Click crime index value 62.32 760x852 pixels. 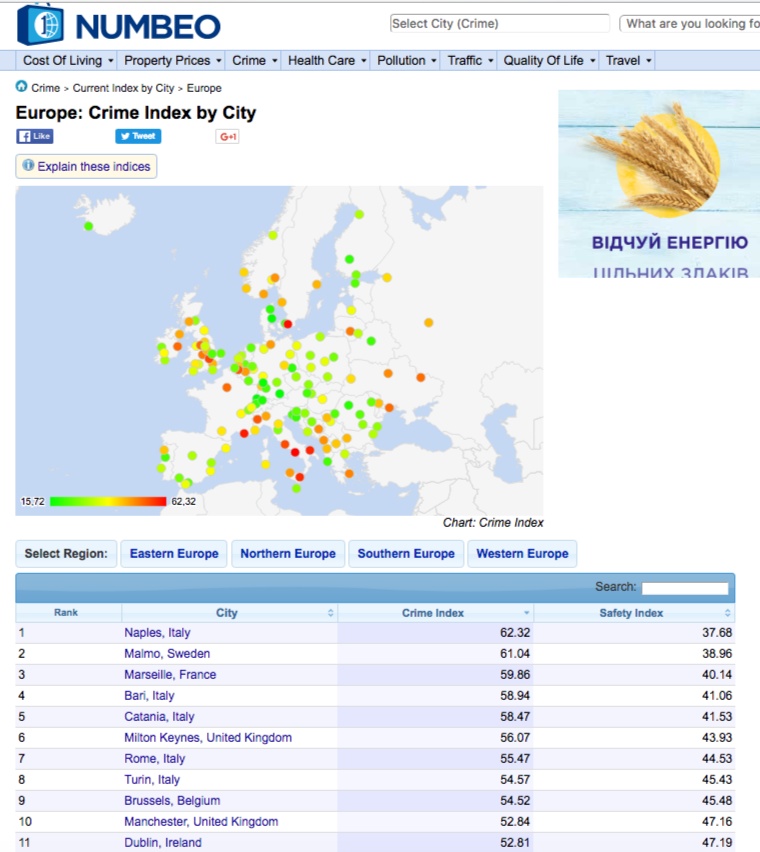(x=514, y=632)
